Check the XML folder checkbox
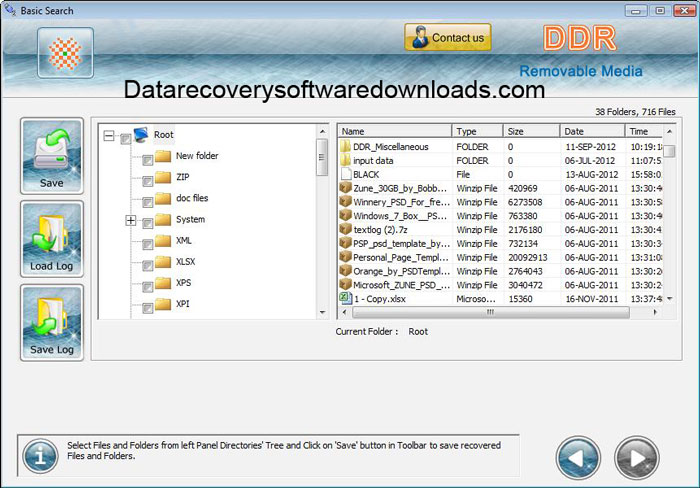 pos(147,245)
